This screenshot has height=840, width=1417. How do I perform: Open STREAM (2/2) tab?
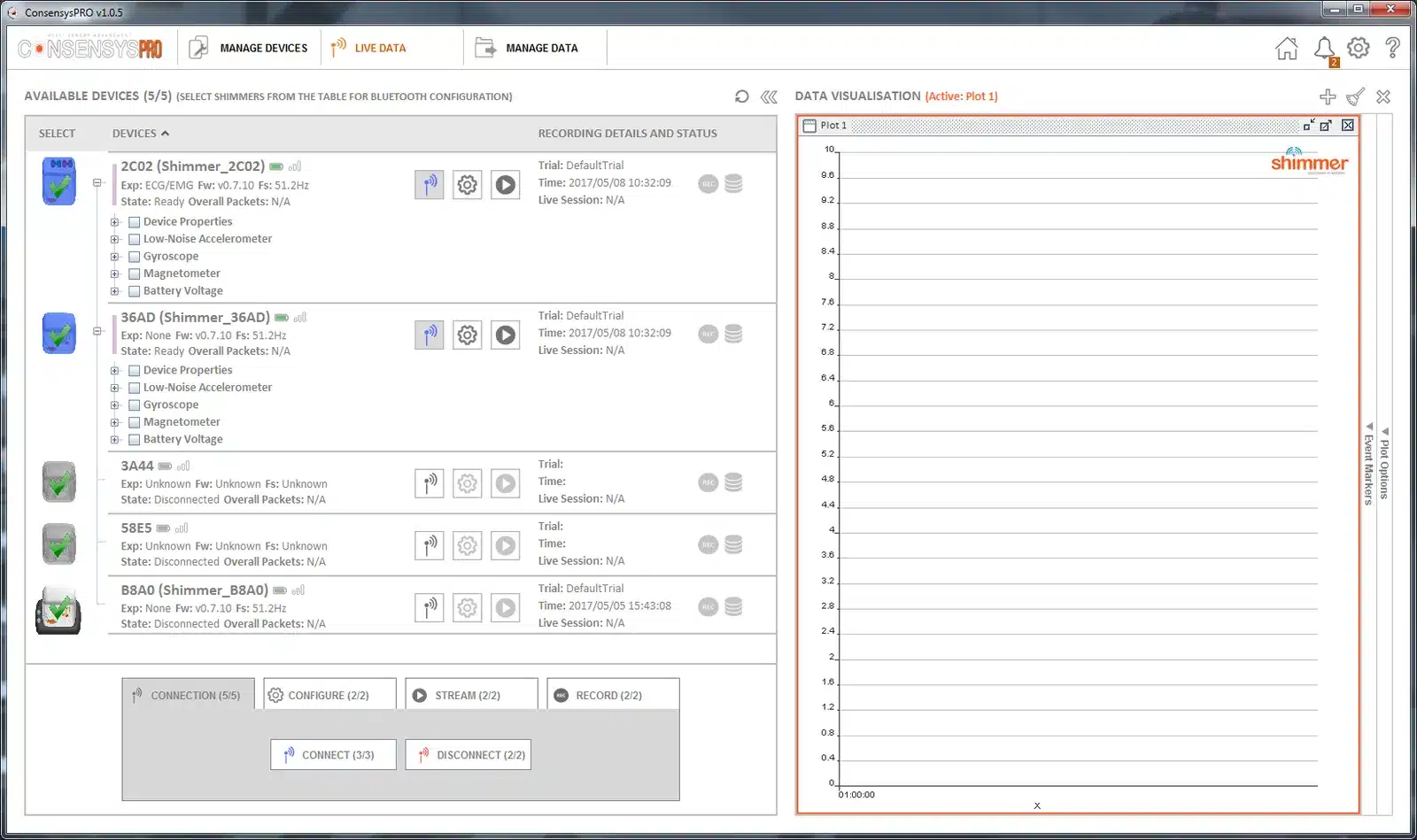click(471, 695)
